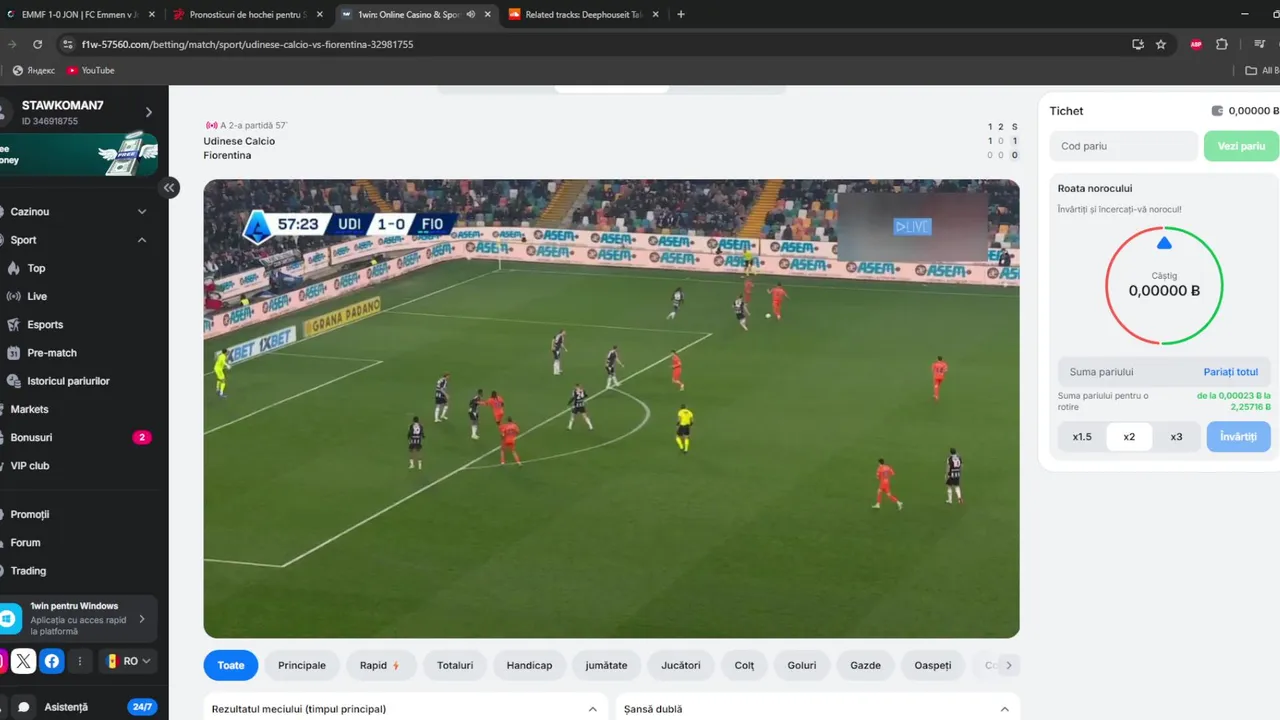Open VIP club in the sidebar

point(30,466)
